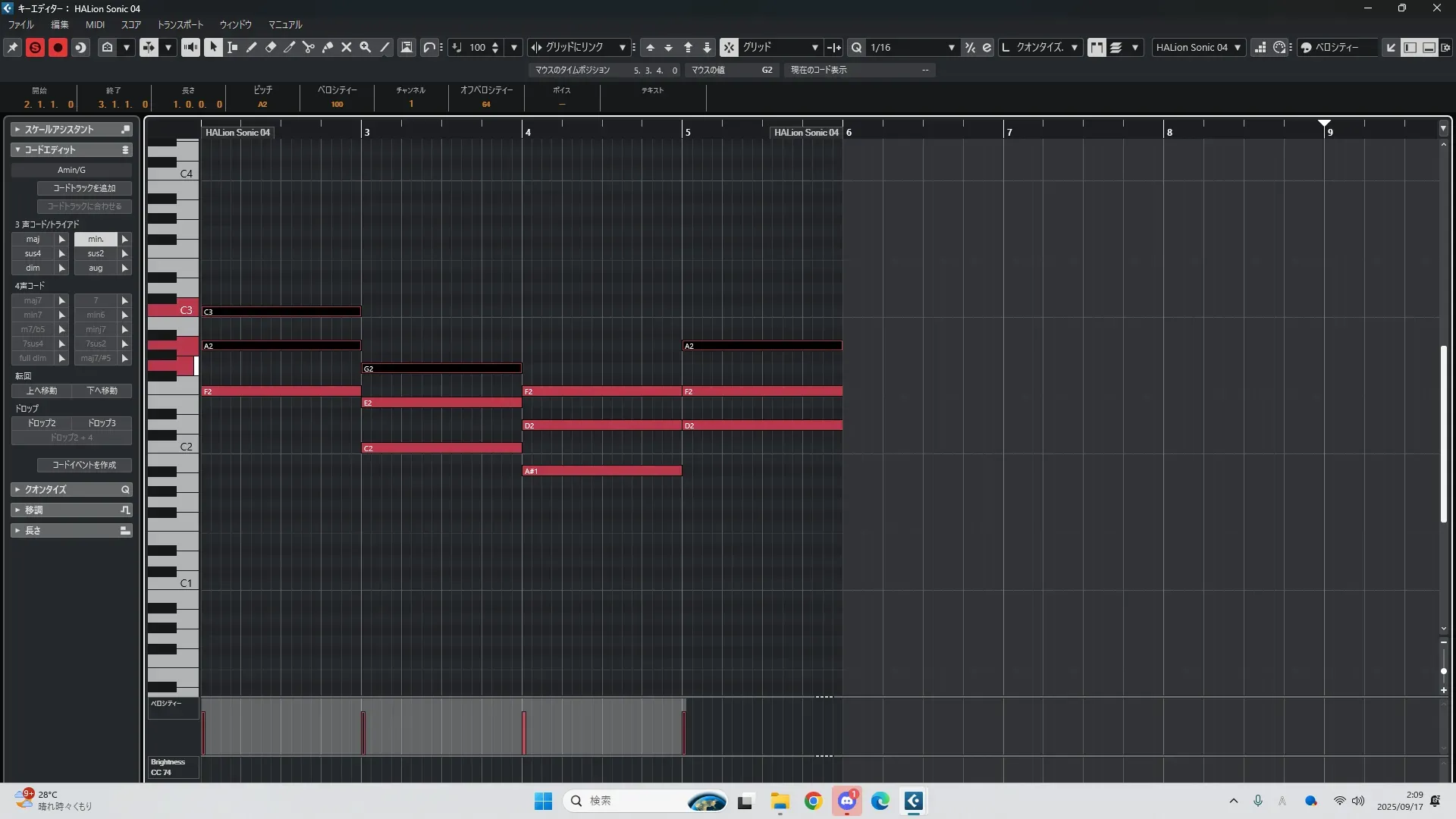
Task: Select the Glue tool
Action: point(328,47)
